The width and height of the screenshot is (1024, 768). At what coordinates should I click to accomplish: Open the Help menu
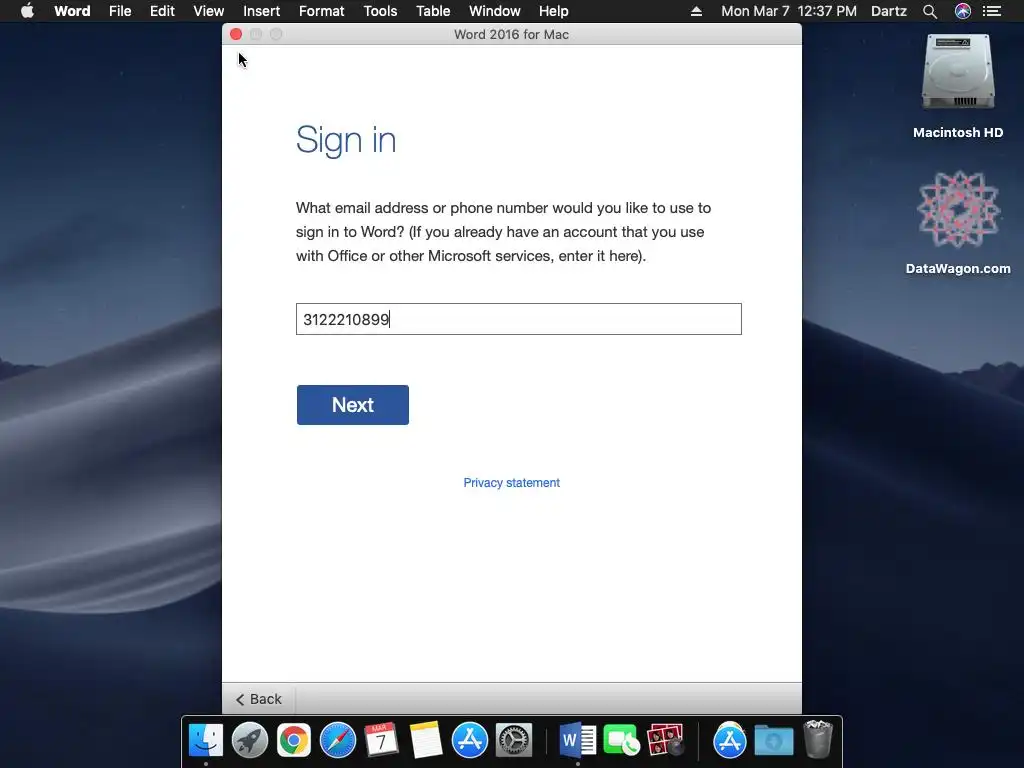coord(553,11)
